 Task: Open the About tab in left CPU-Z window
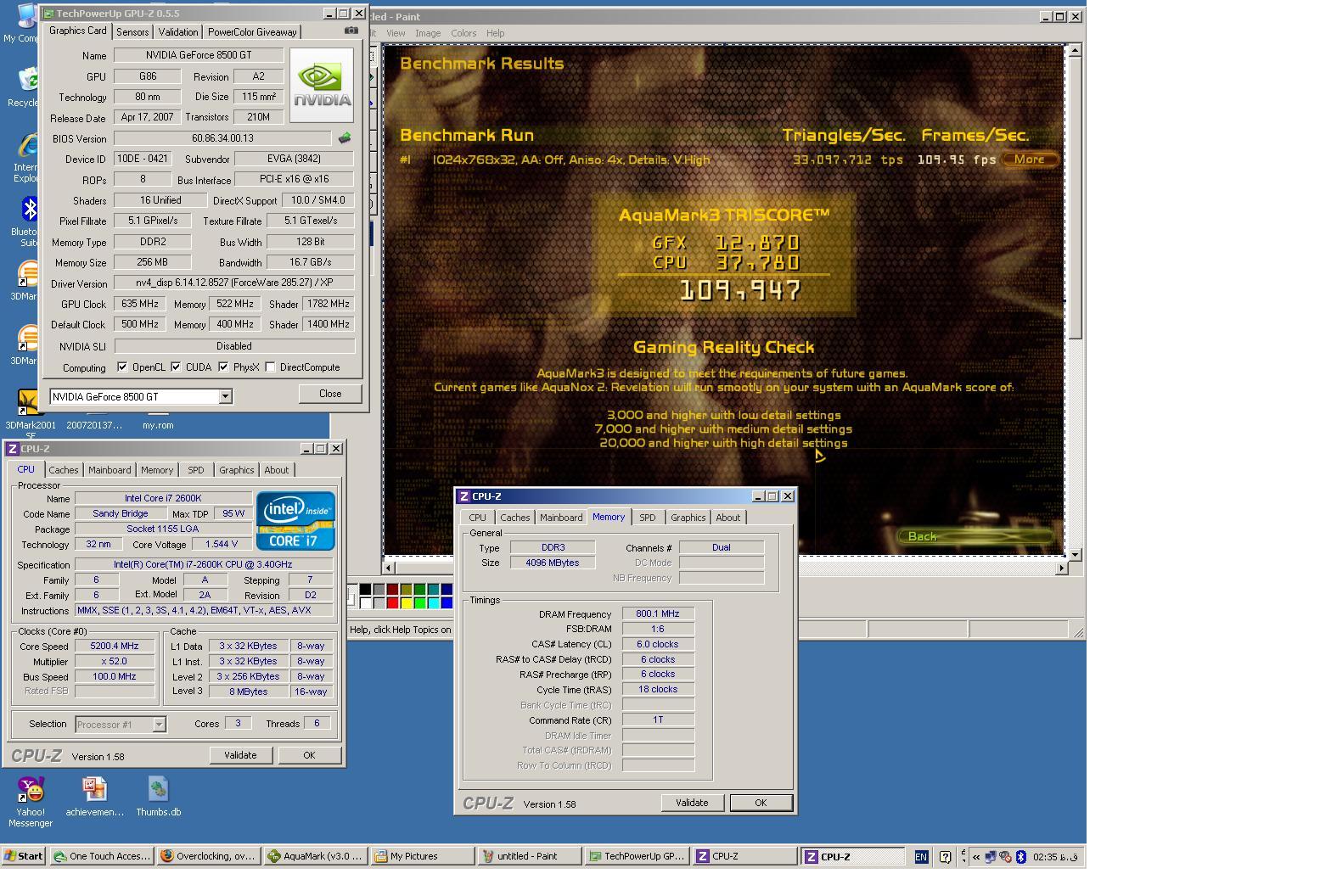click(276, 470)
